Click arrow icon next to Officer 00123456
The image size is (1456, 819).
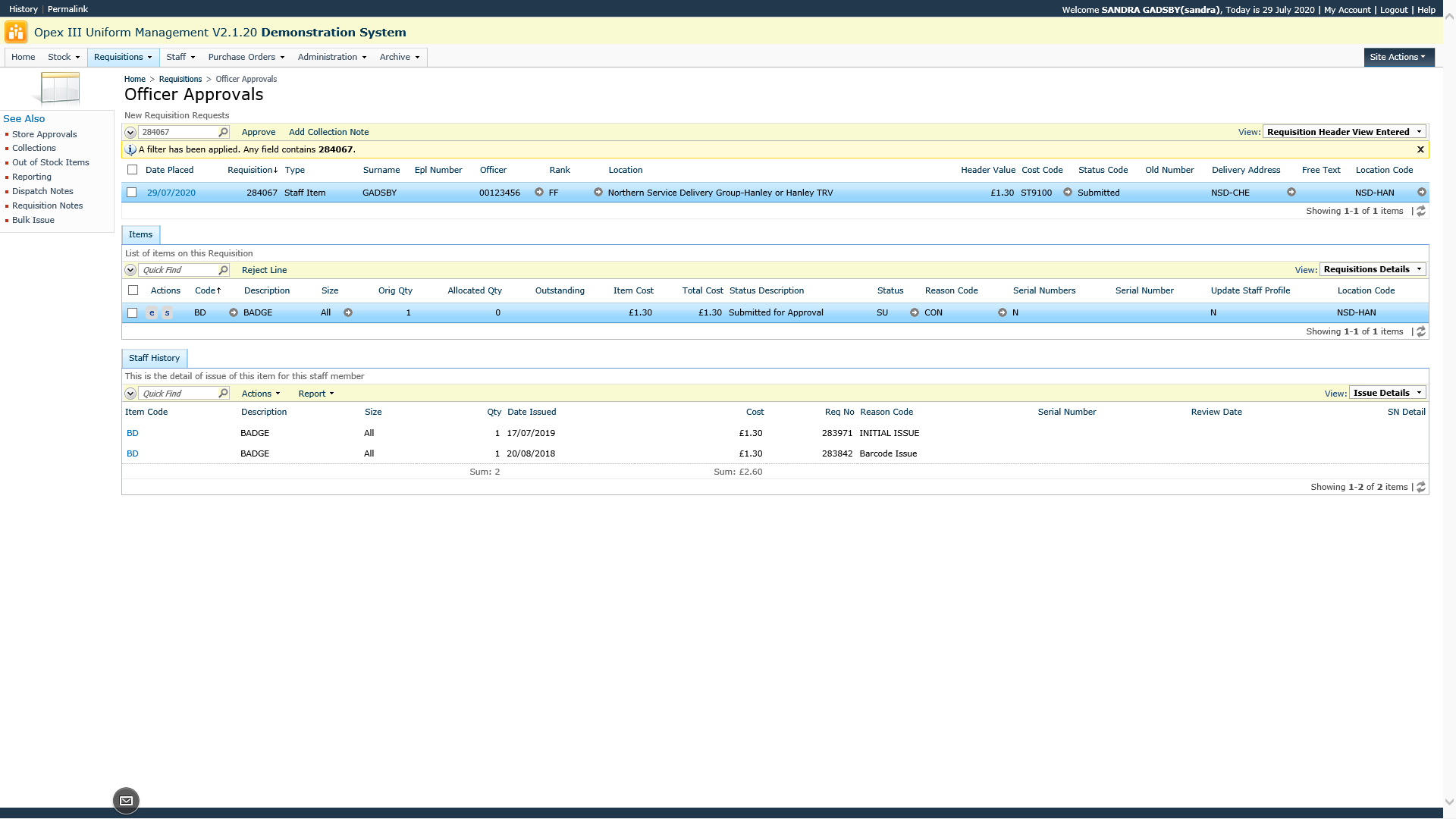click(x=539, y=193)
